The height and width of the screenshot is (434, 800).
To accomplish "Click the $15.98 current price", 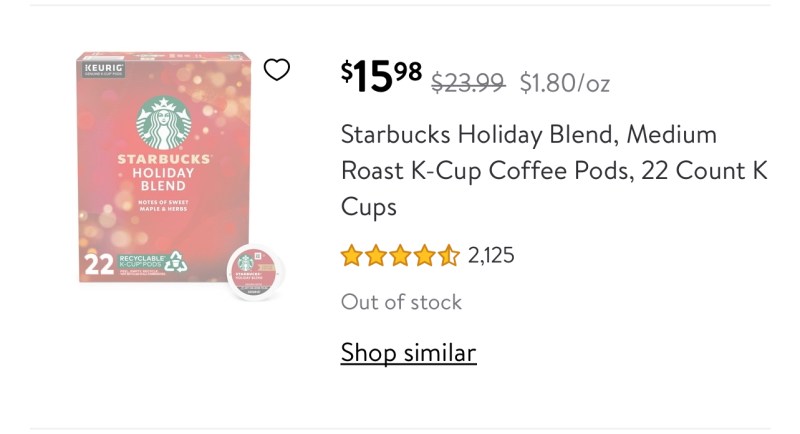I will click(x=381, y=77).
